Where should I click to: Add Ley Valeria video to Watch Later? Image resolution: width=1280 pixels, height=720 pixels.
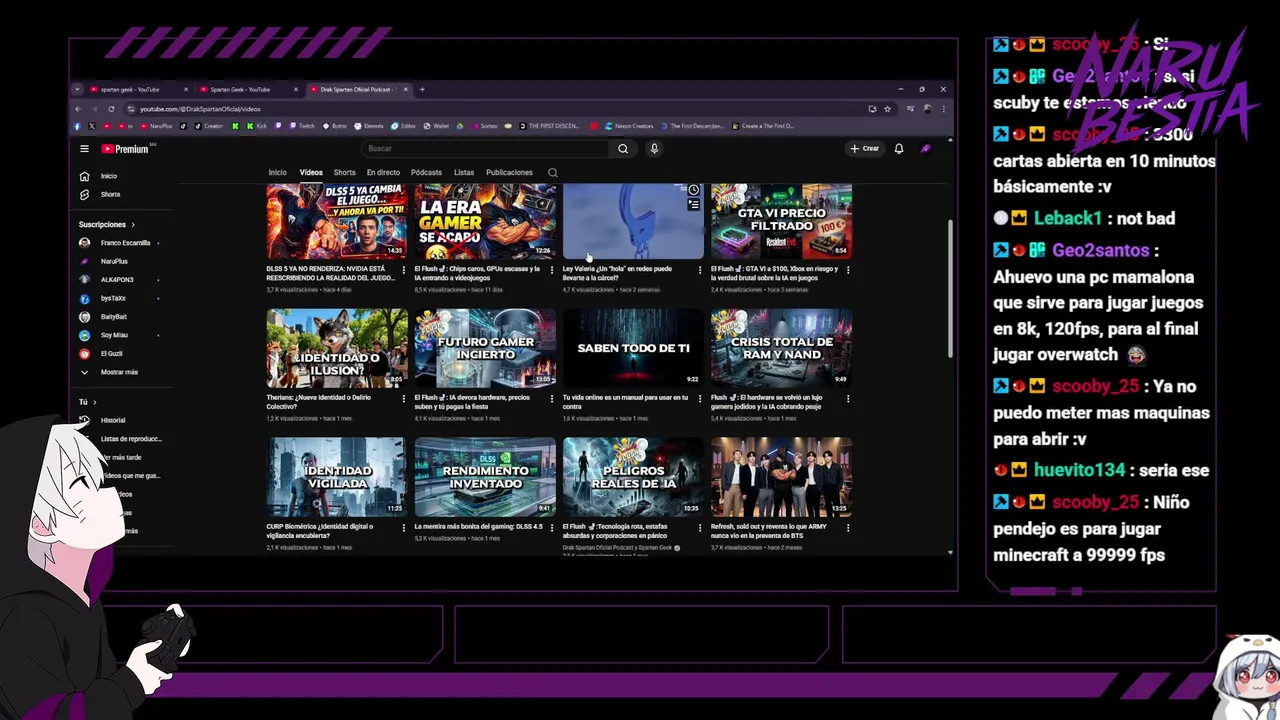pyautogui.click(x=693, y=190)
